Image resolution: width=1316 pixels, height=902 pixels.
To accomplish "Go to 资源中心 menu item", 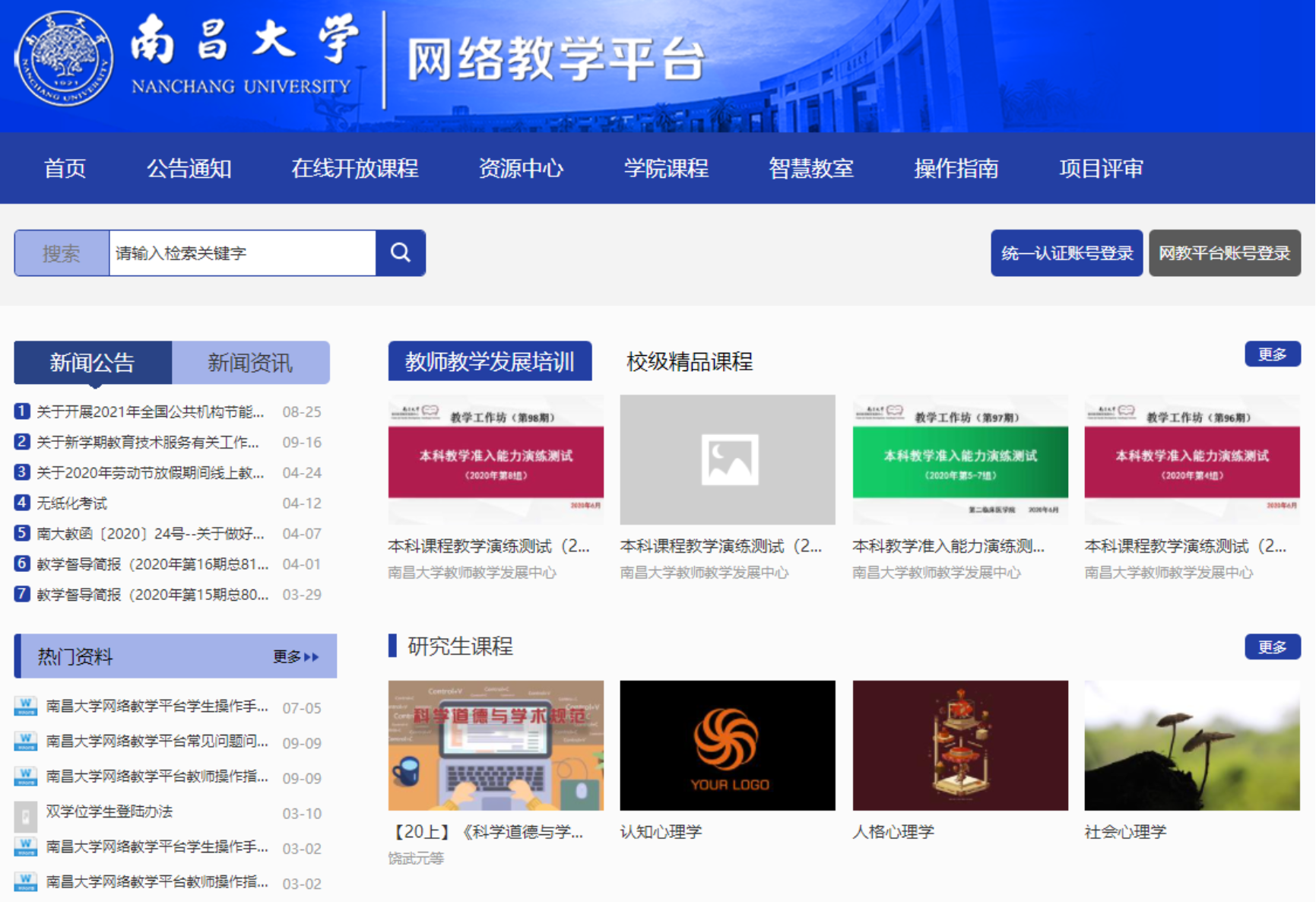I will click(521, 168).
